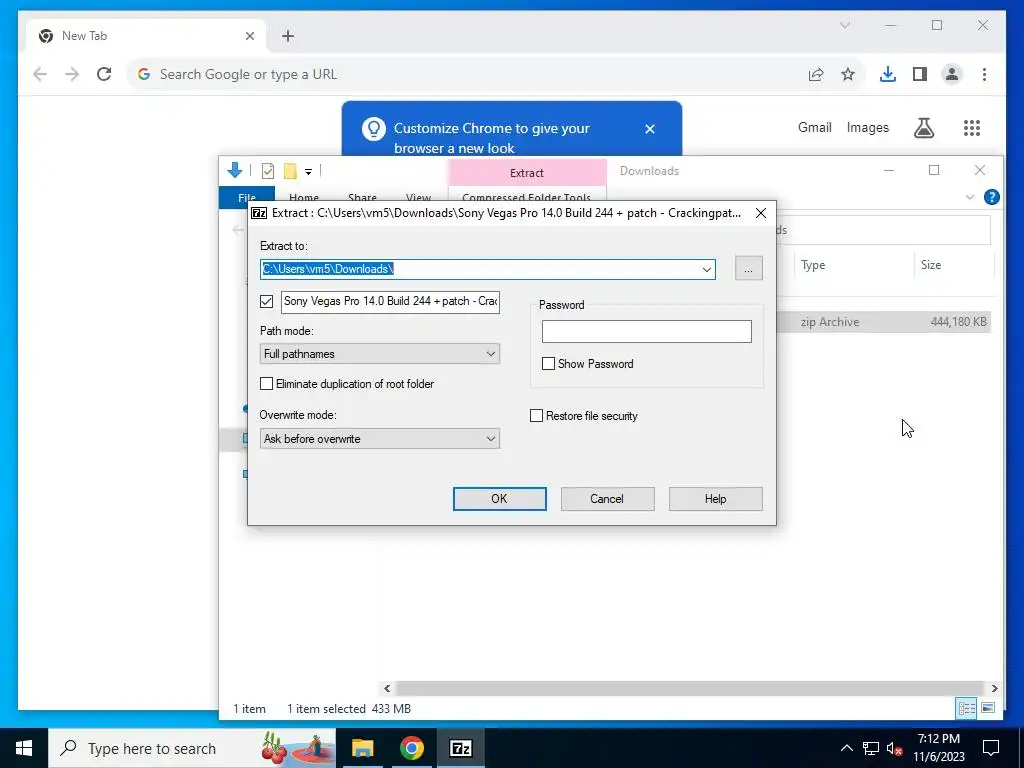Open the Google apps grid
The height and width of the screenshot is (768, 1024).
tap(972, 128)
